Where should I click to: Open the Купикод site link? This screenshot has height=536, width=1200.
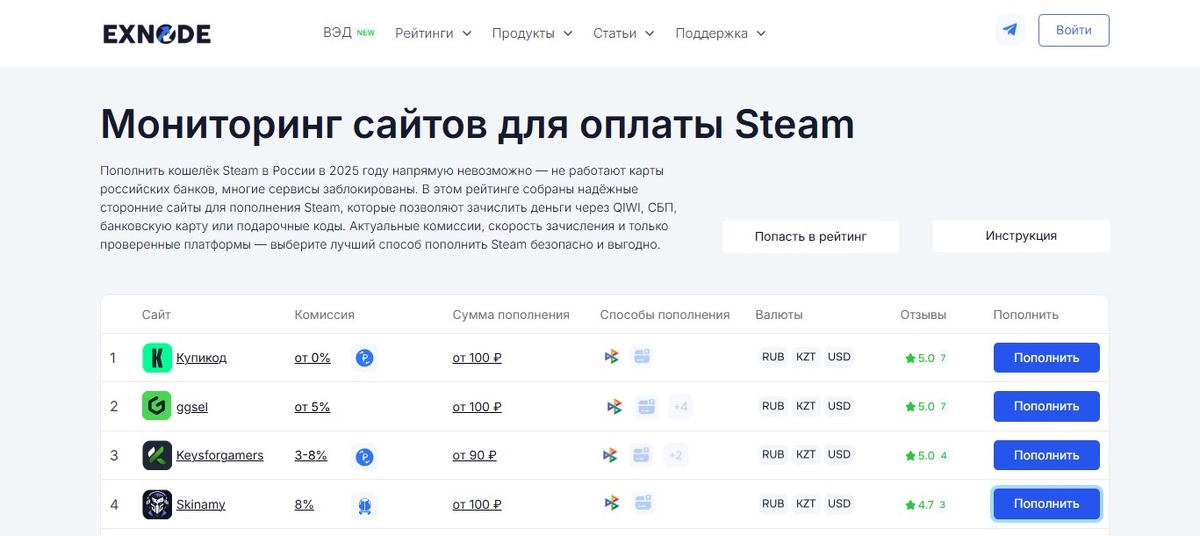tap(201, 358)
